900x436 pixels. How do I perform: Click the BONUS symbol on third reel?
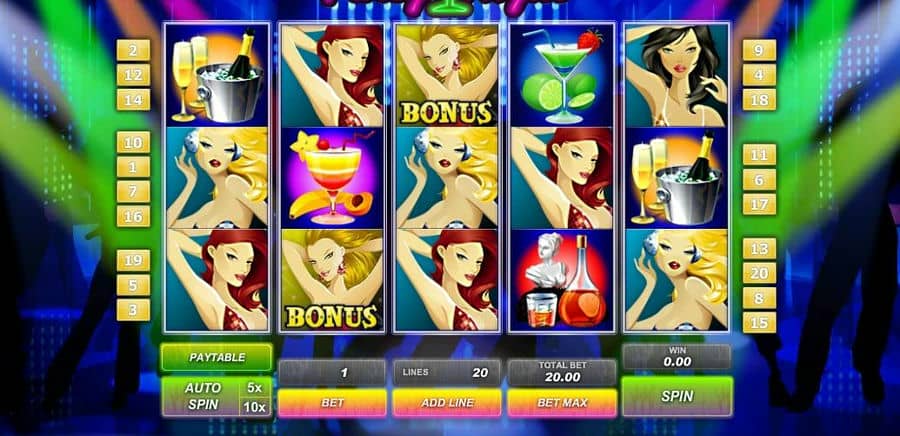447,75
